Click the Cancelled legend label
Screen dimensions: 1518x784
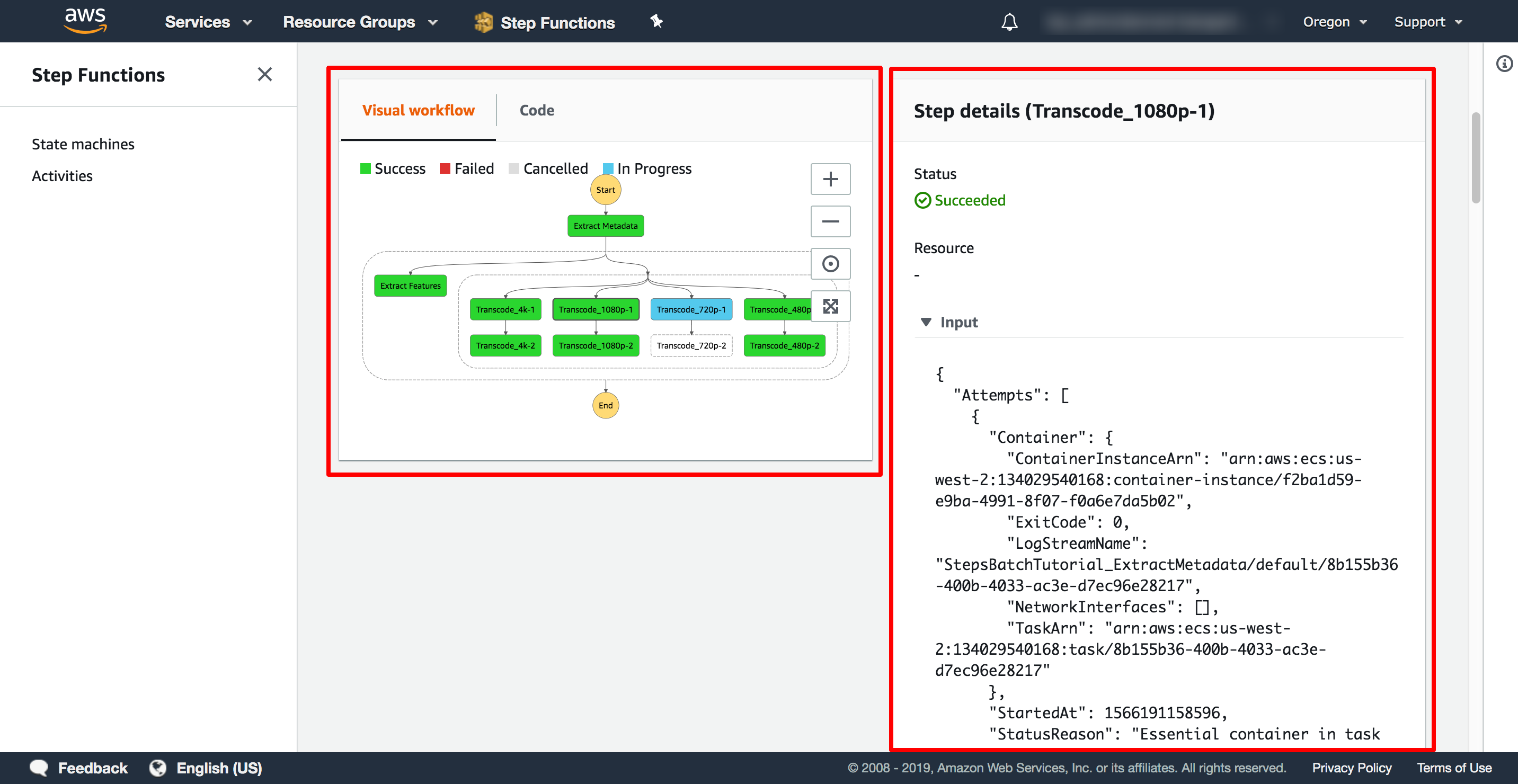(x=555, y=169)
